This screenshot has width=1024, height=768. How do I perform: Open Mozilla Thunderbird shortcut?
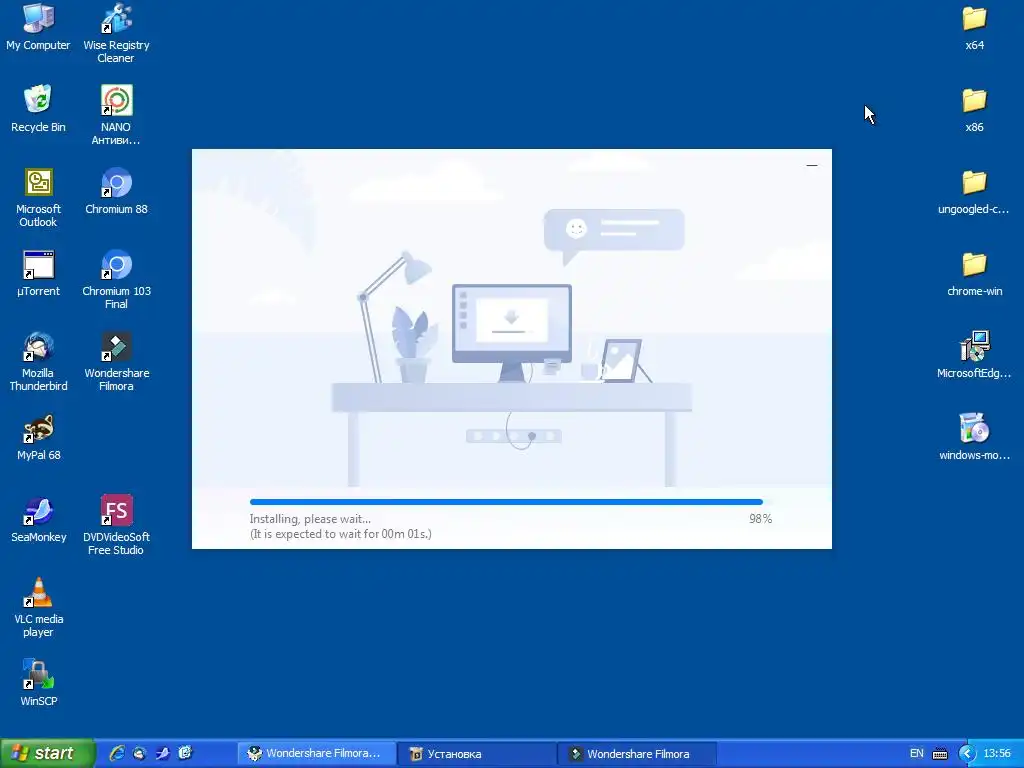[x=38, y=361]
